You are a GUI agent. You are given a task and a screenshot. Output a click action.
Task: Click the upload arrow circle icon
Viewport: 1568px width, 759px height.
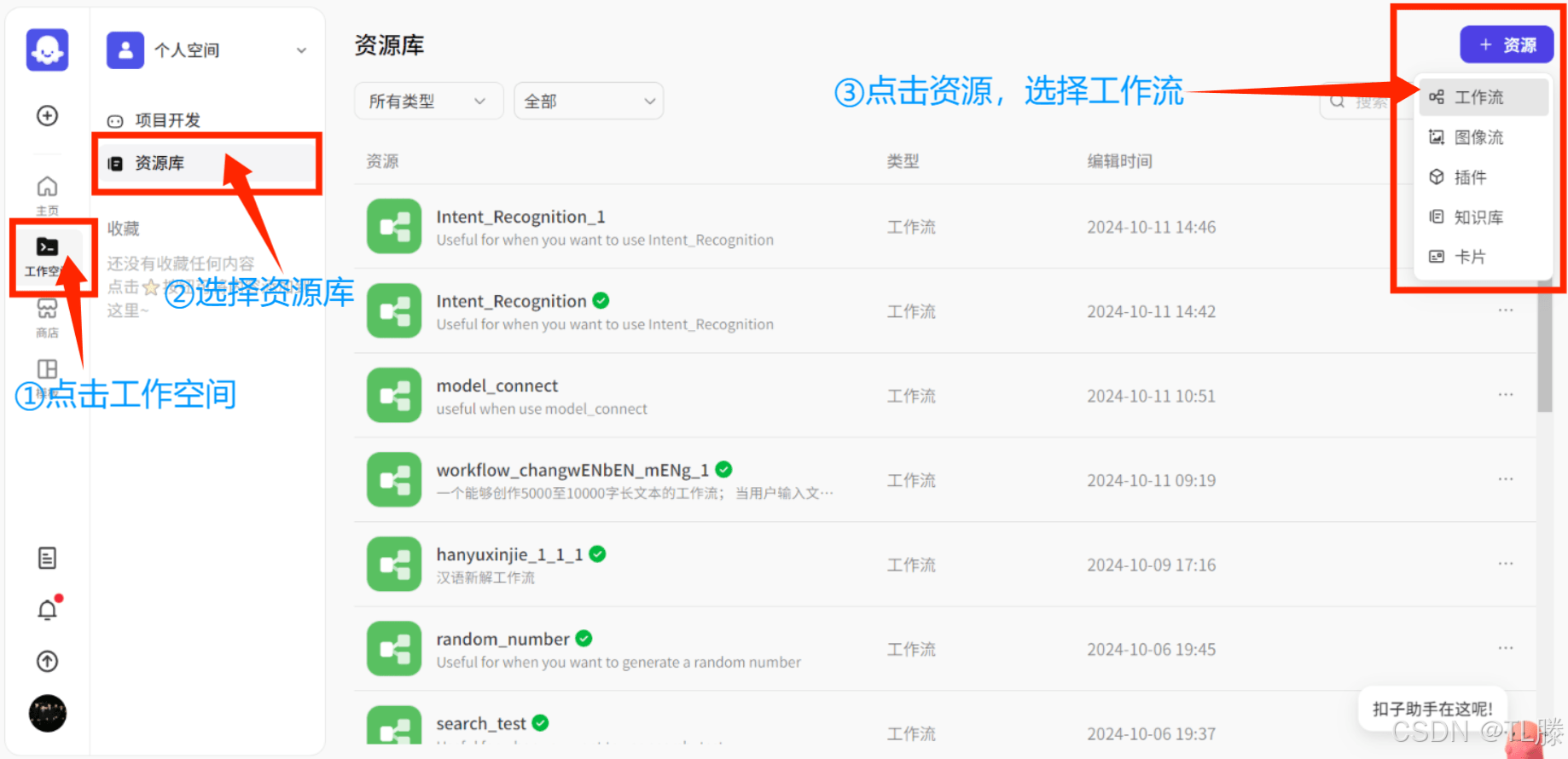(48, 661)
